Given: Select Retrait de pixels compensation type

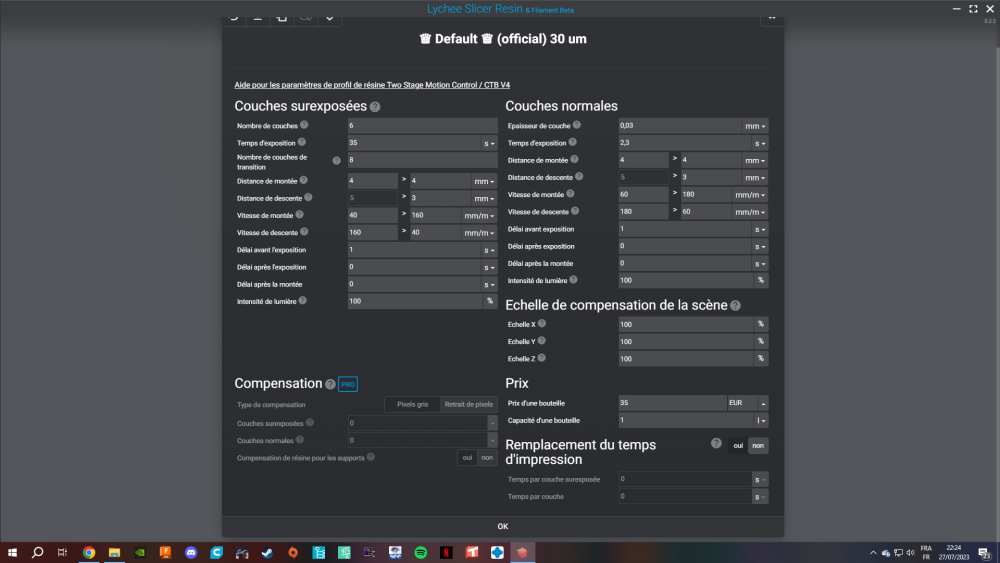Looking at the screenshot, I should tap(469, 404).
